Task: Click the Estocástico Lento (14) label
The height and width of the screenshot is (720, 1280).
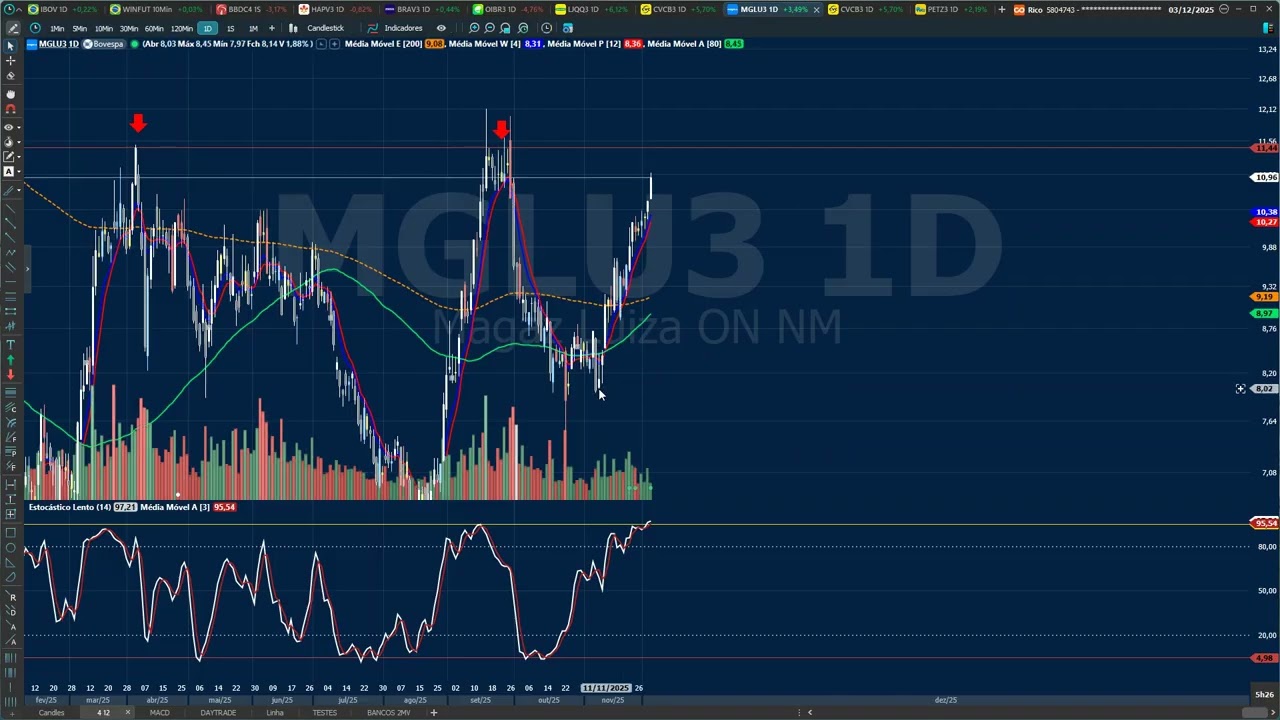Action: coord(69,507)
